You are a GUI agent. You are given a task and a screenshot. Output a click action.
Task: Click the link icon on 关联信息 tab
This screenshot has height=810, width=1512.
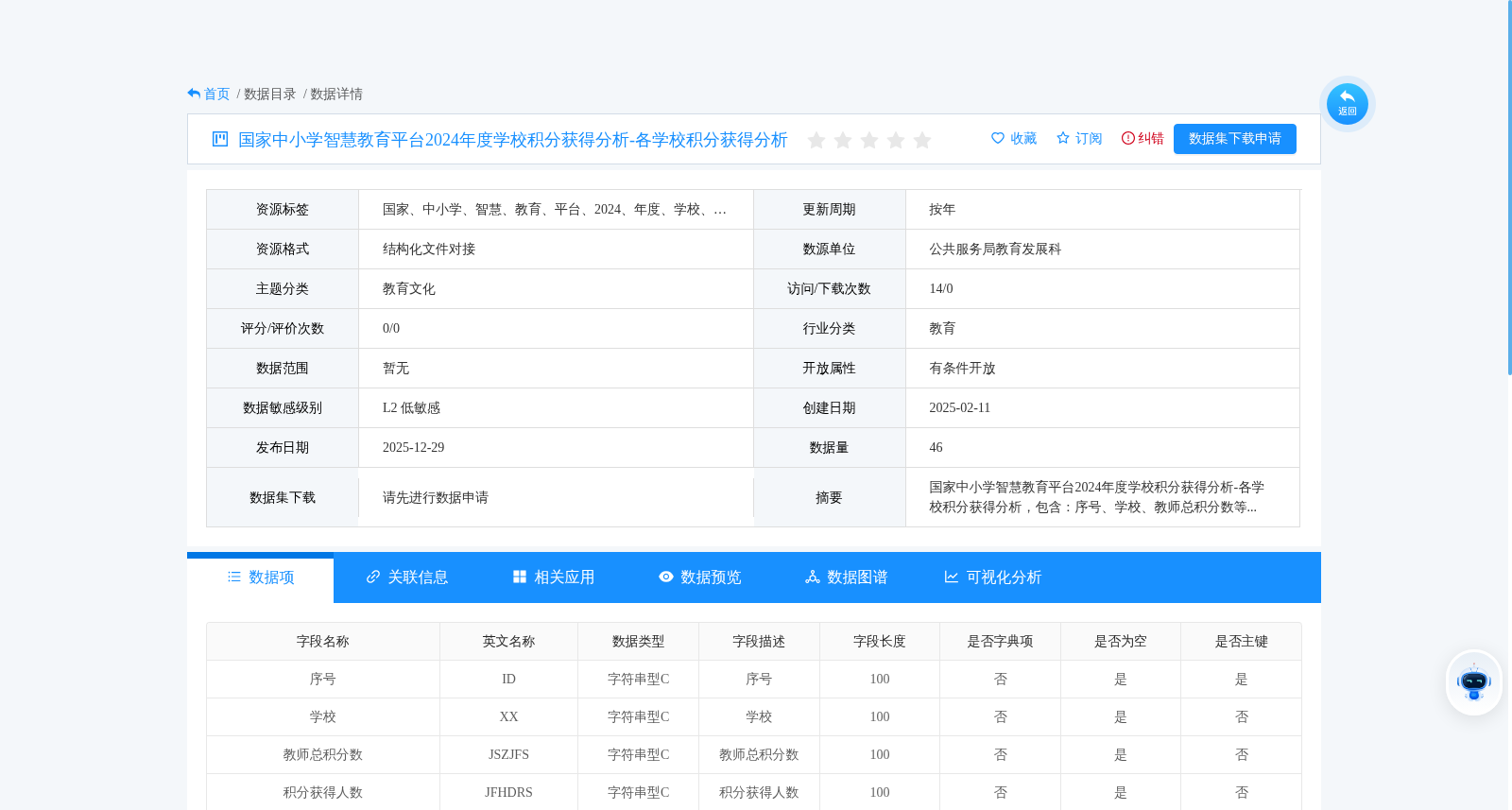(373, 577)
